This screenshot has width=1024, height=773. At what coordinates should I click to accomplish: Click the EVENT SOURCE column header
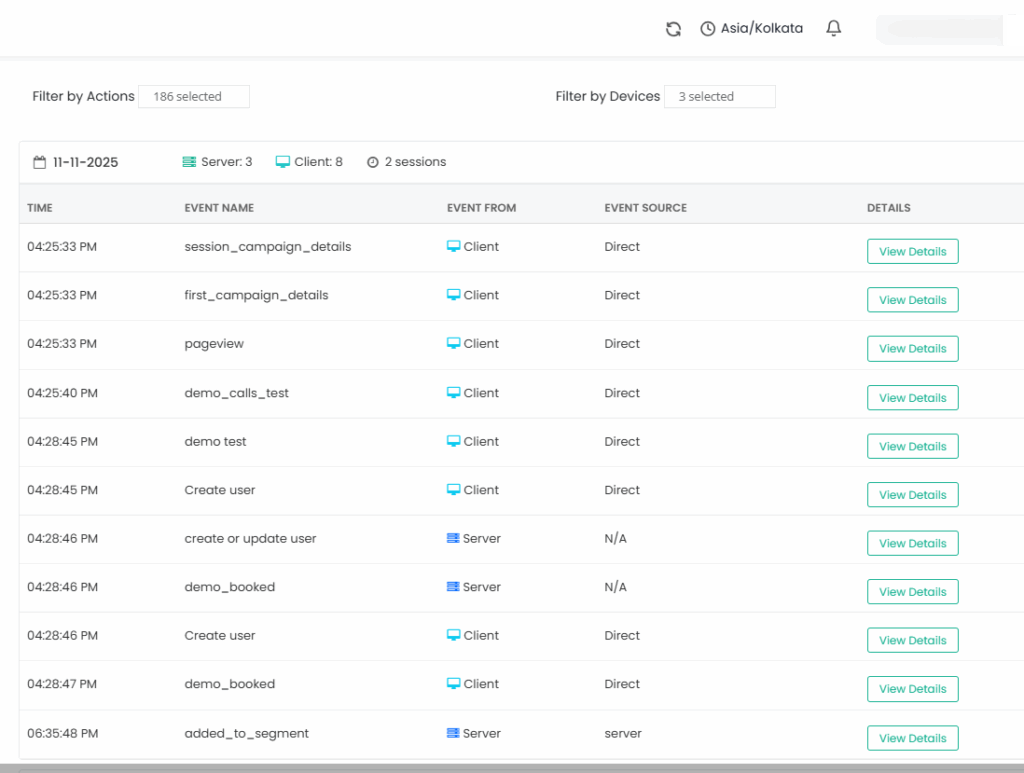click(645, 207)
